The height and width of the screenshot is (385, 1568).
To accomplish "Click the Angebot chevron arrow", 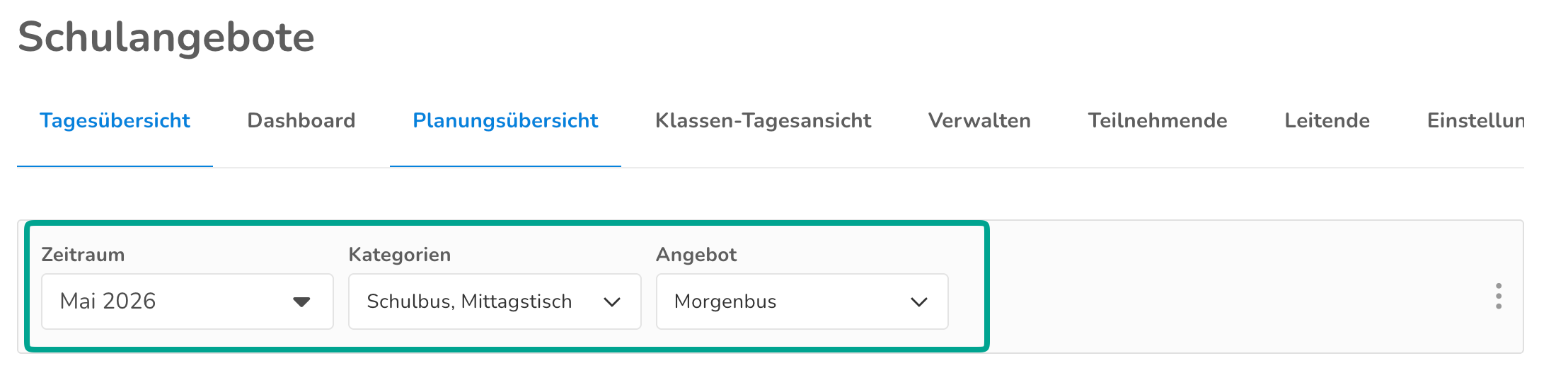I will (x=918, y=302).
